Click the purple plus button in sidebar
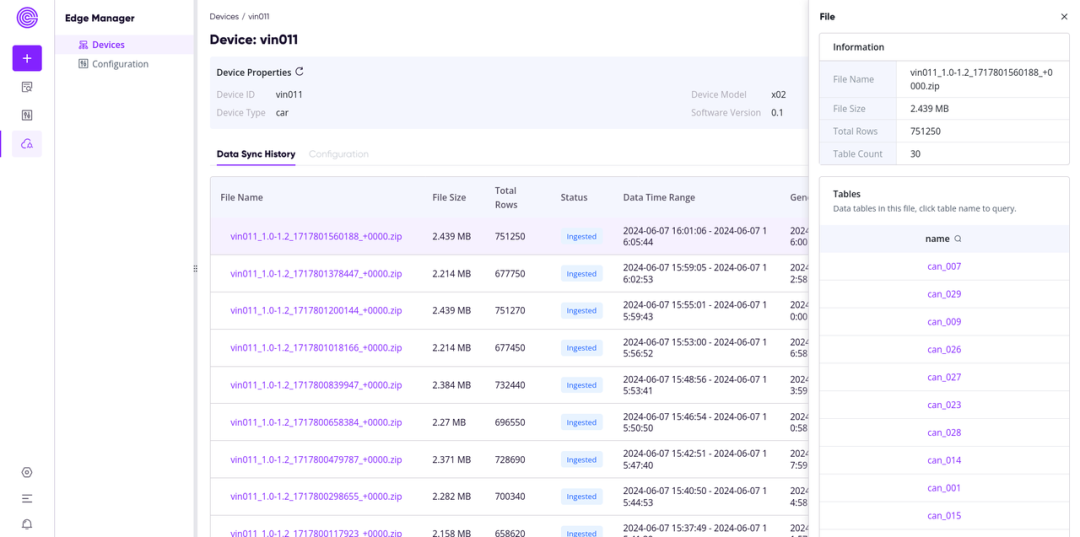Image resolution: width=1080 pixels, height=537 pixels. click(x=27, y=59)
